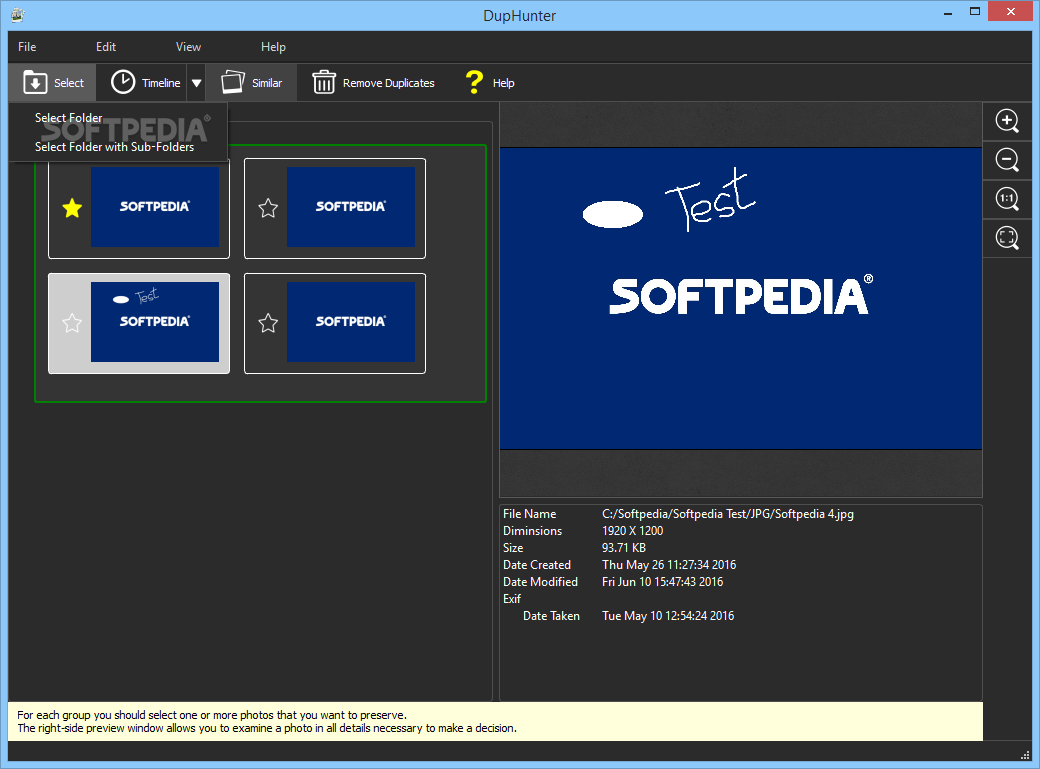This screenshot has height=769, width=1040.
Task: Click the fit-to-window zoom icon
Action: click(1008, 238)
